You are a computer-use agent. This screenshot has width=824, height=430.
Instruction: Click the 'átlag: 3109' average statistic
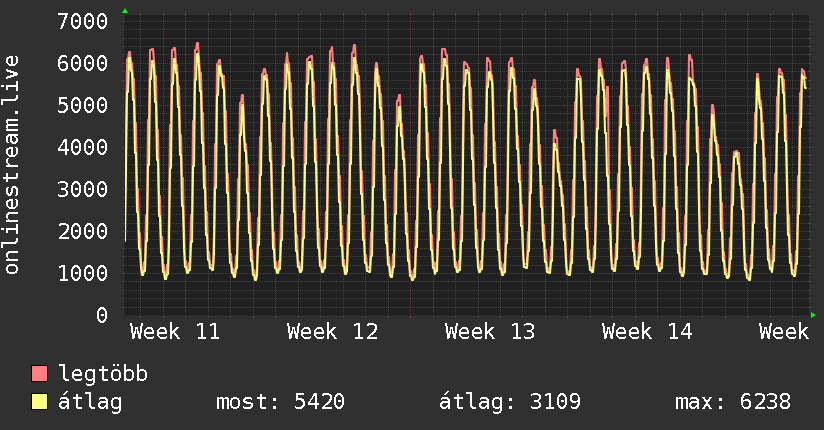(510, 402)
